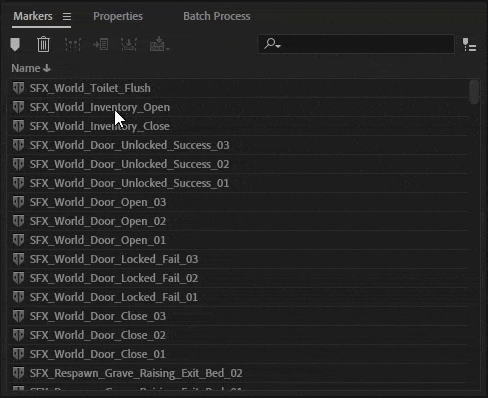Select marker SFX_World_Door_Unlocked_Success_03
Image resolution: width=488 pixels, height=398 pixels.
click(x=239, y=145)
